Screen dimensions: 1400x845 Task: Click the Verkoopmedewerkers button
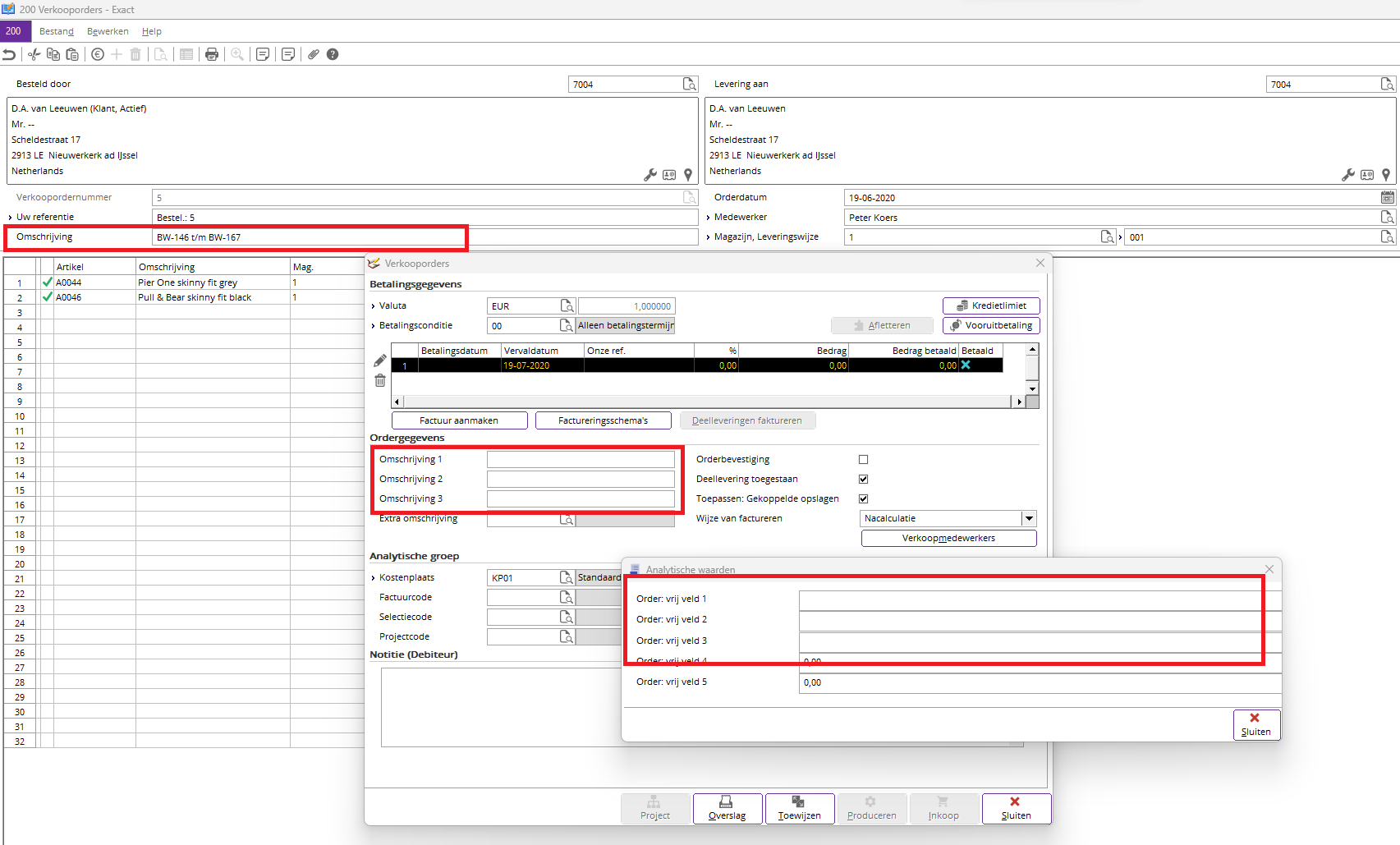(x=948, y=539)
